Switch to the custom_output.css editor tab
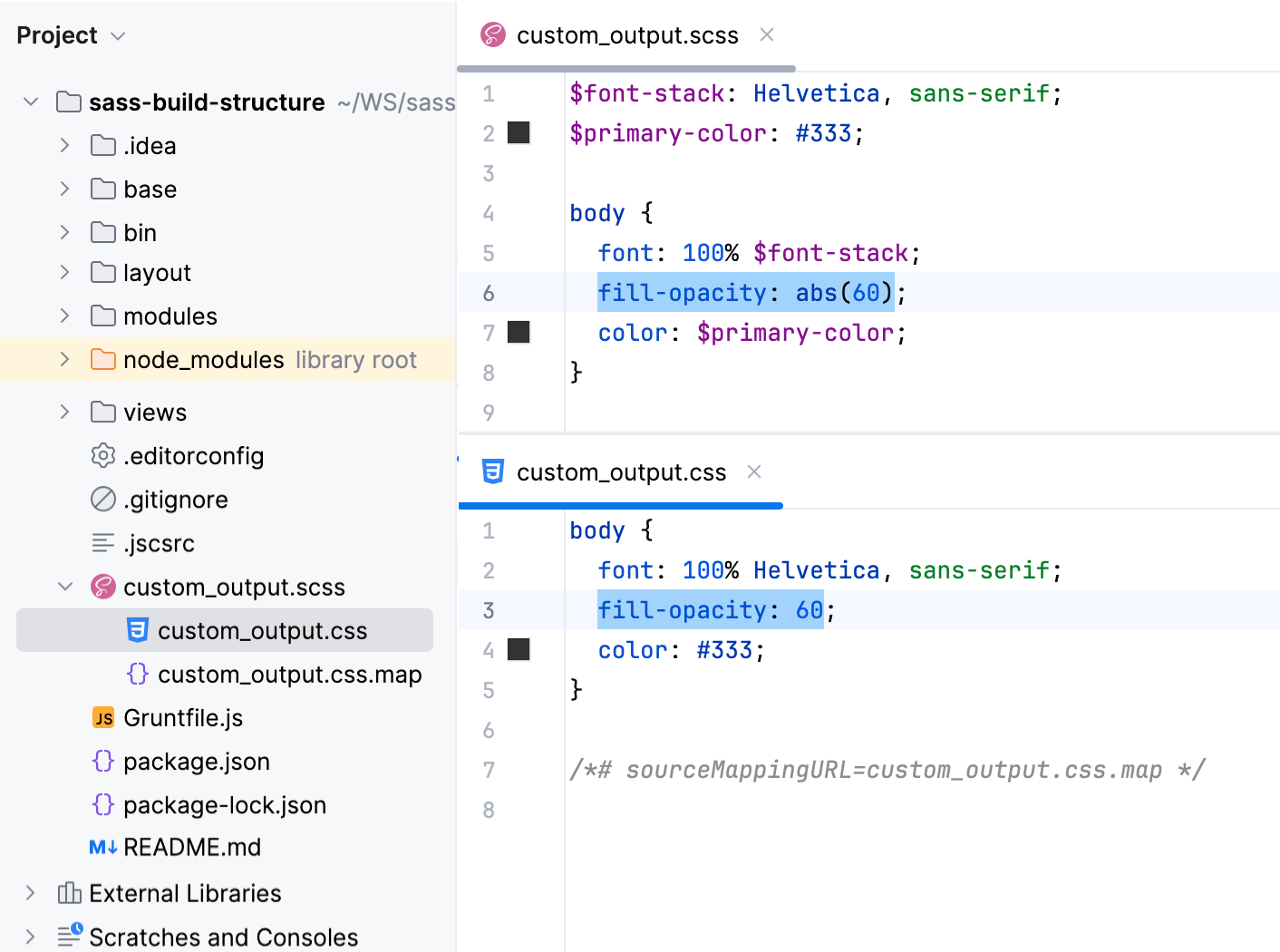This screenshot has width=1280, height=952. tap(621, 471)
